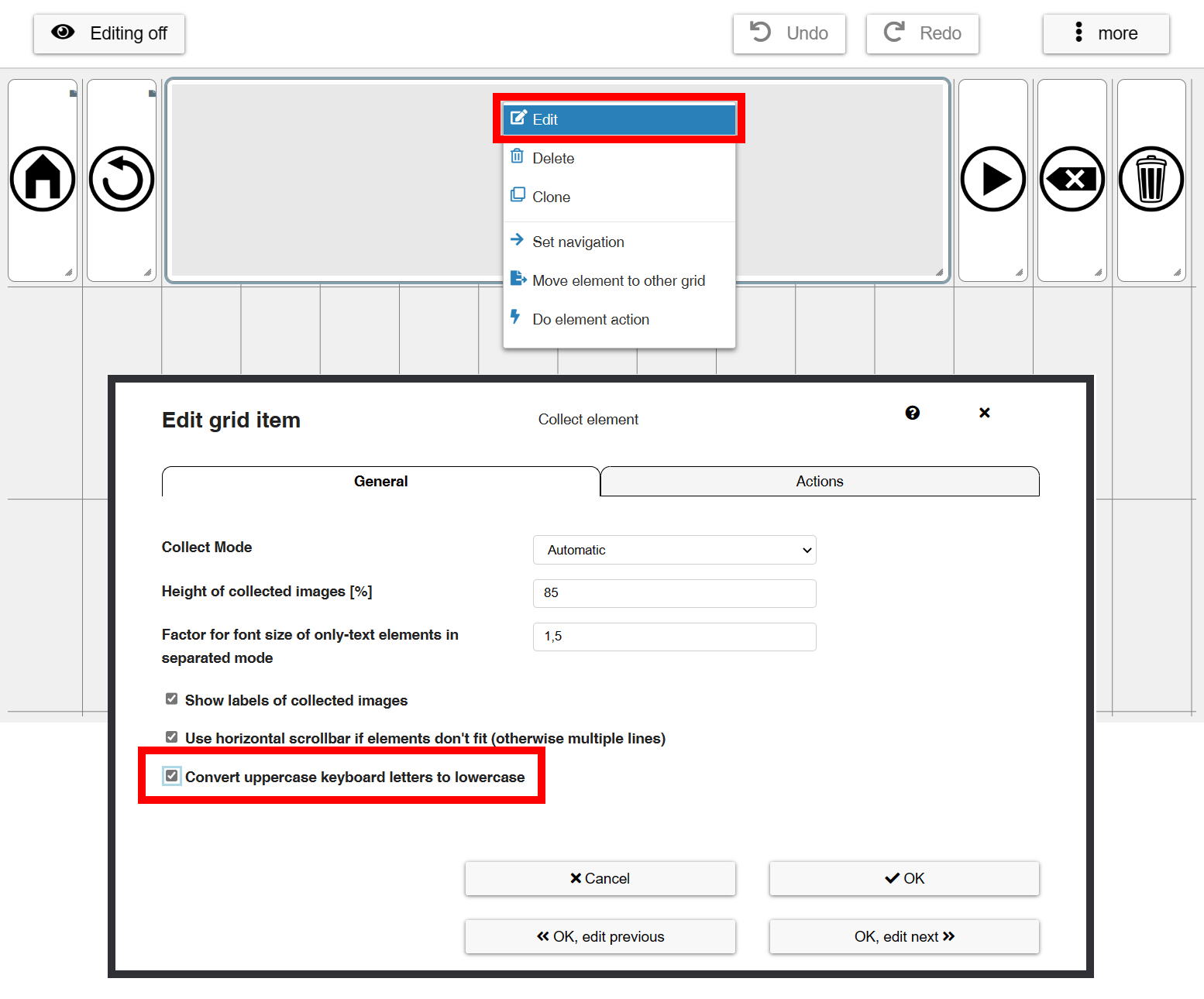Switch to the Actions tab

820,481
